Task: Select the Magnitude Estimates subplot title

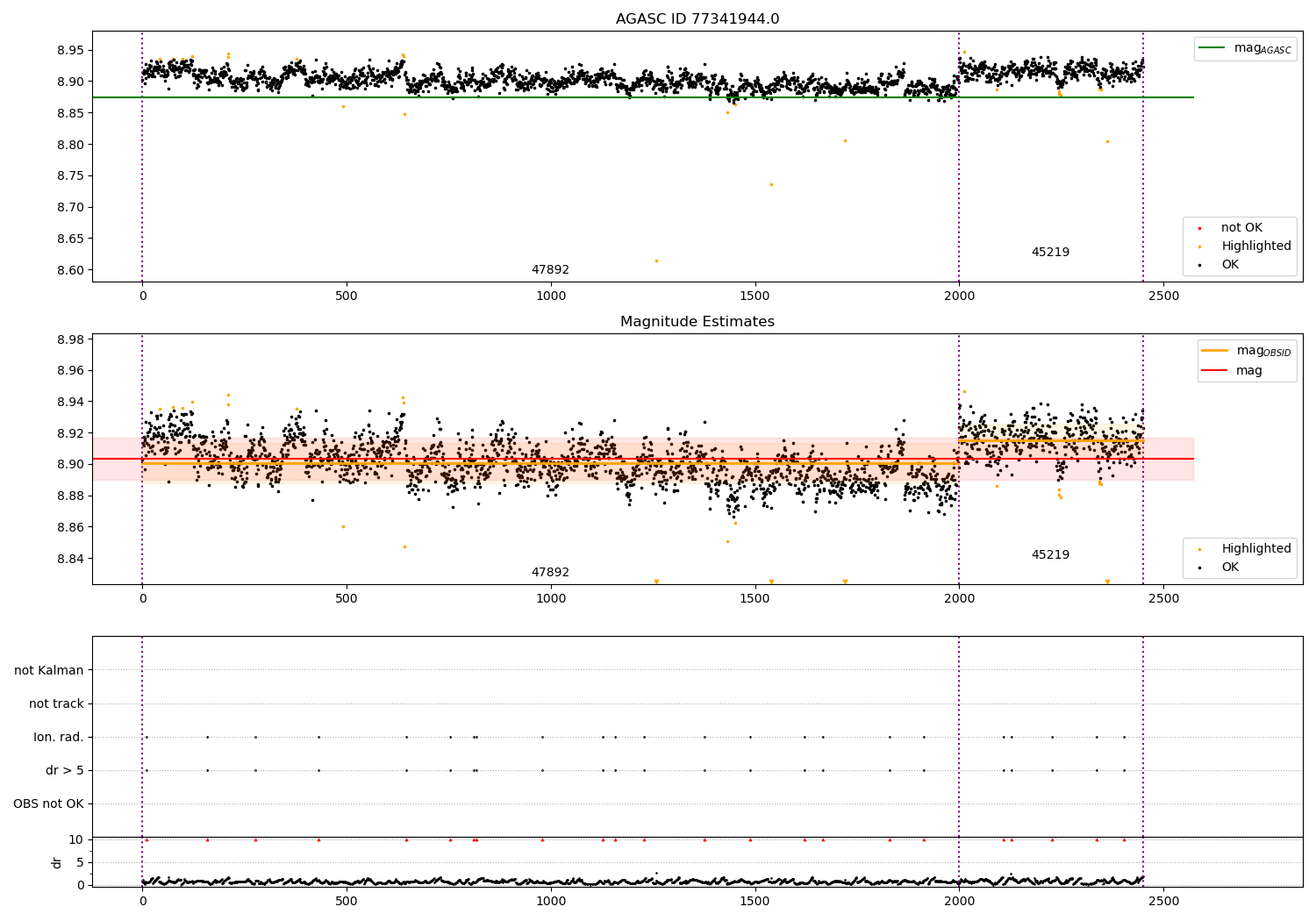Action: [x=697, y=322]
